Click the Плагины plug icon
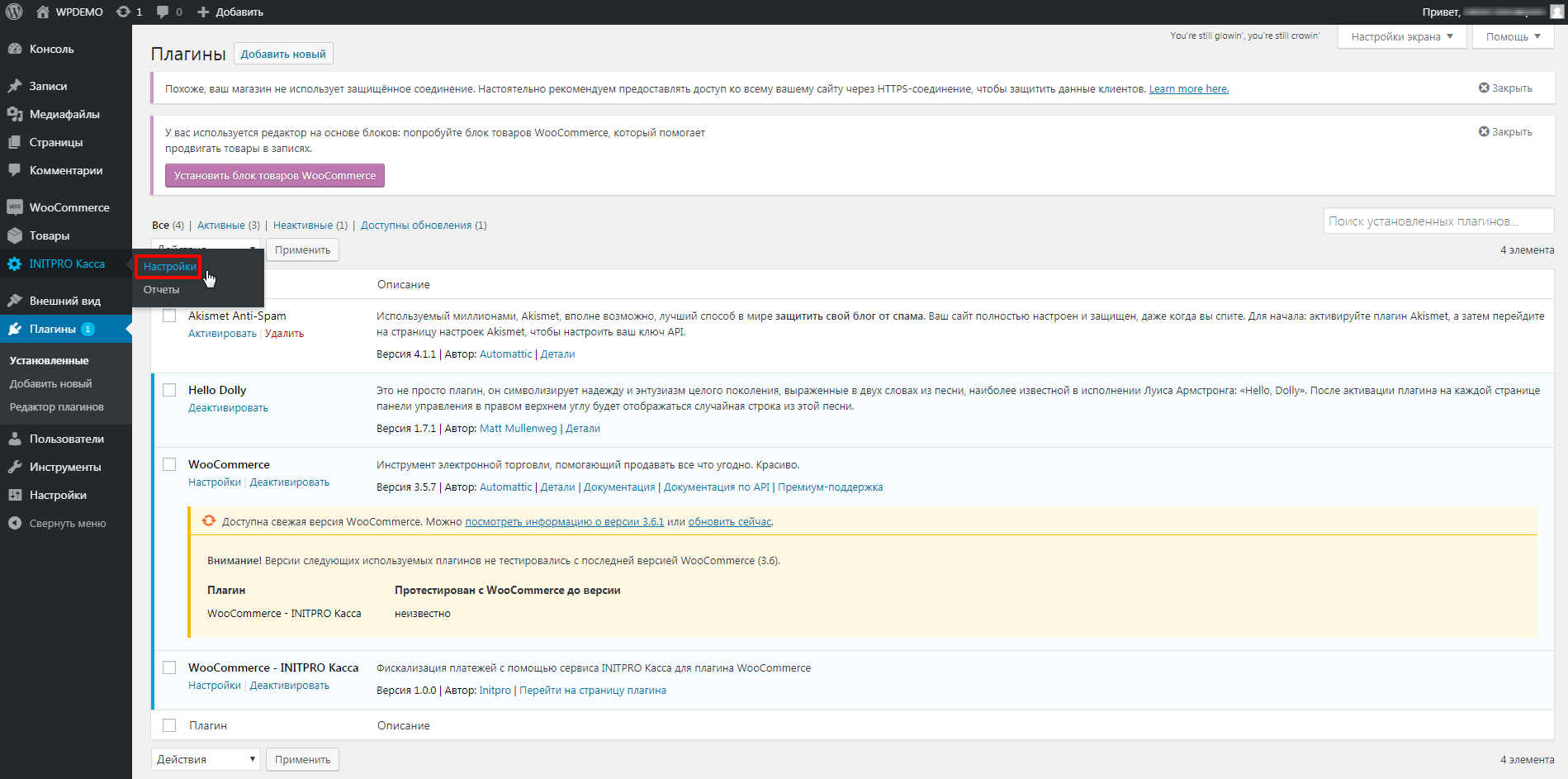 (x=15, y=329)
